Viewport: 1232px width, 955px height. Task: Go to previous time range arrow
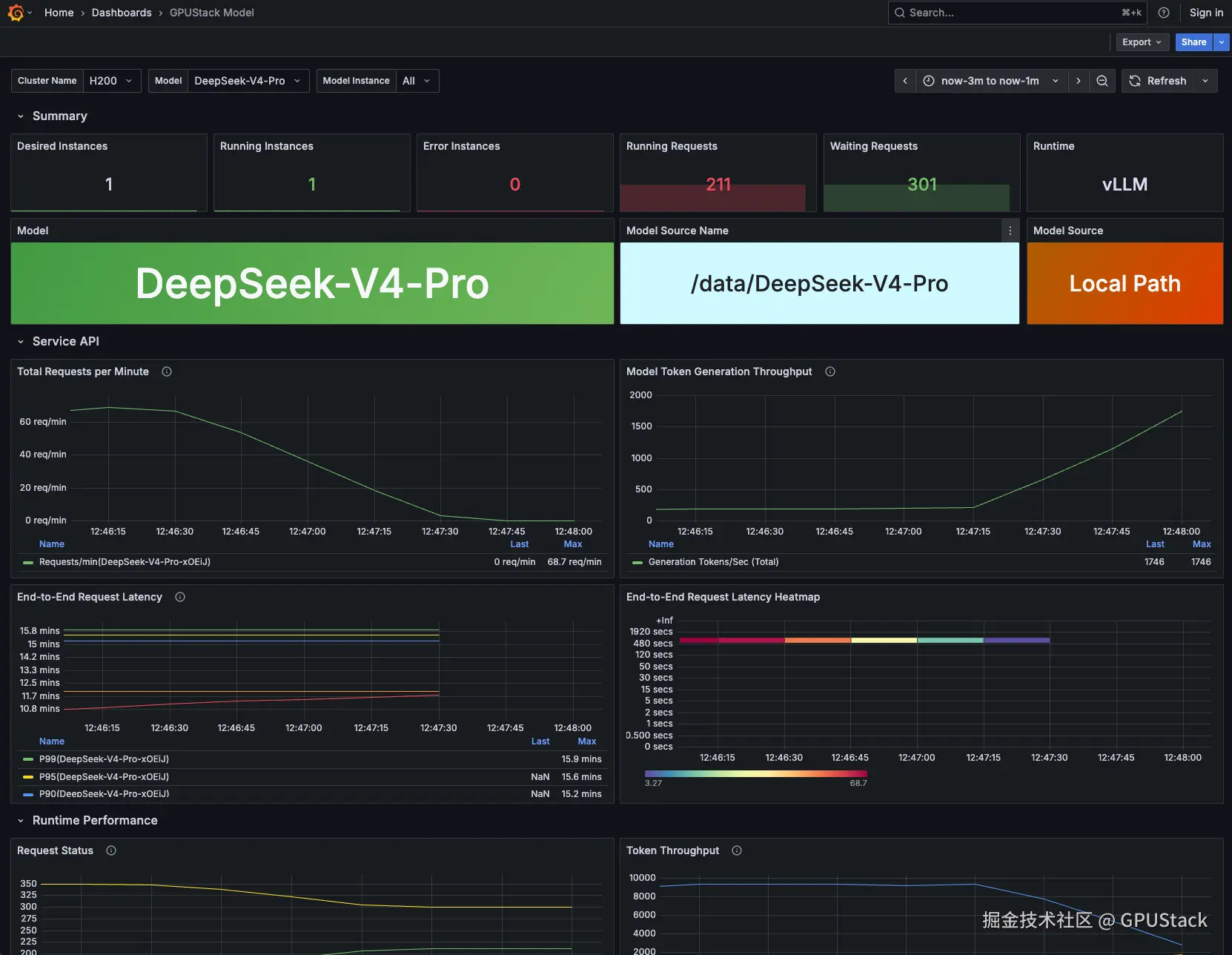point(905,81)
